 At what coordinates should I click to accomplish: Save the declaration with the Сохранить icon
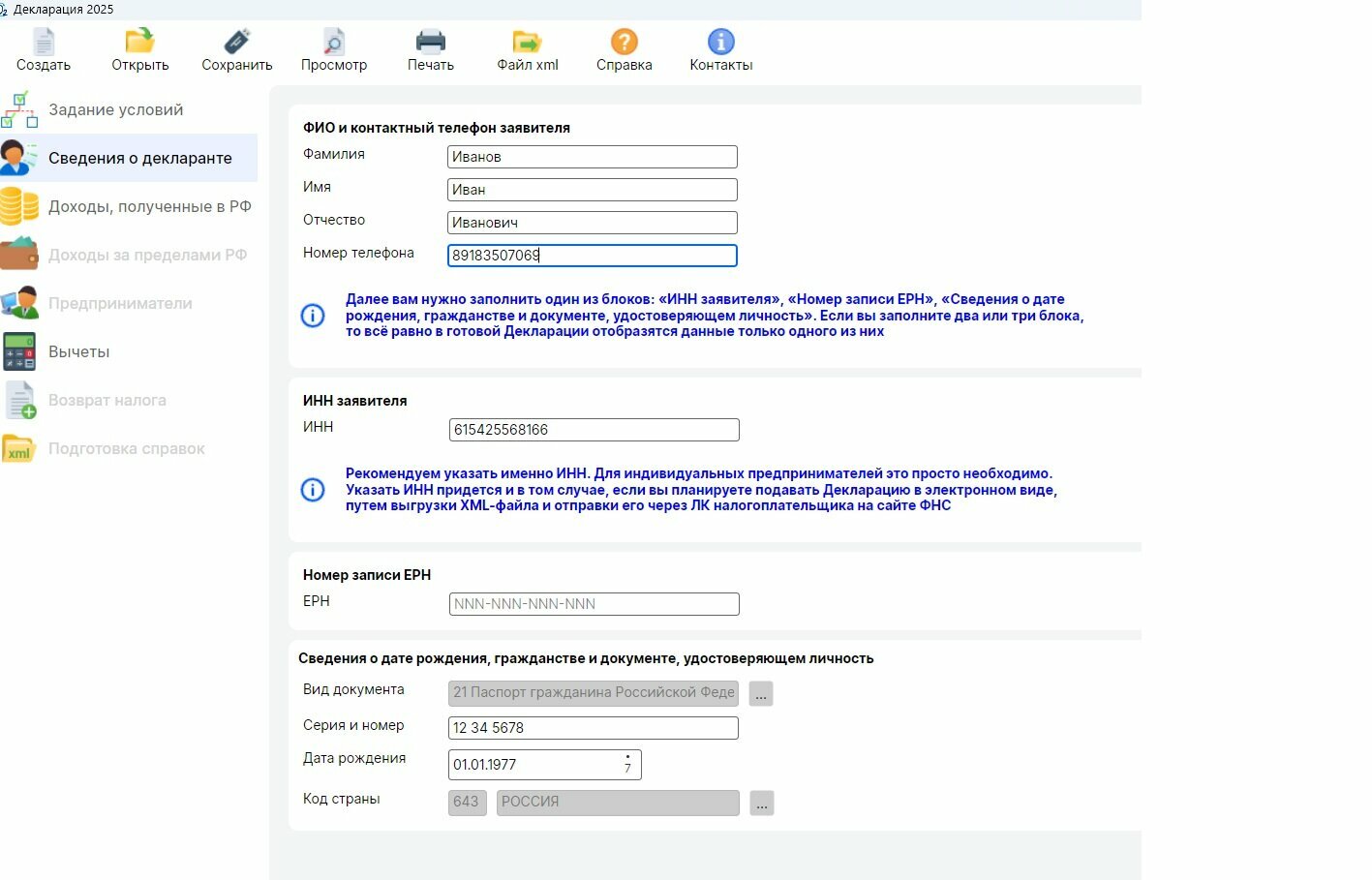(237, 42)
